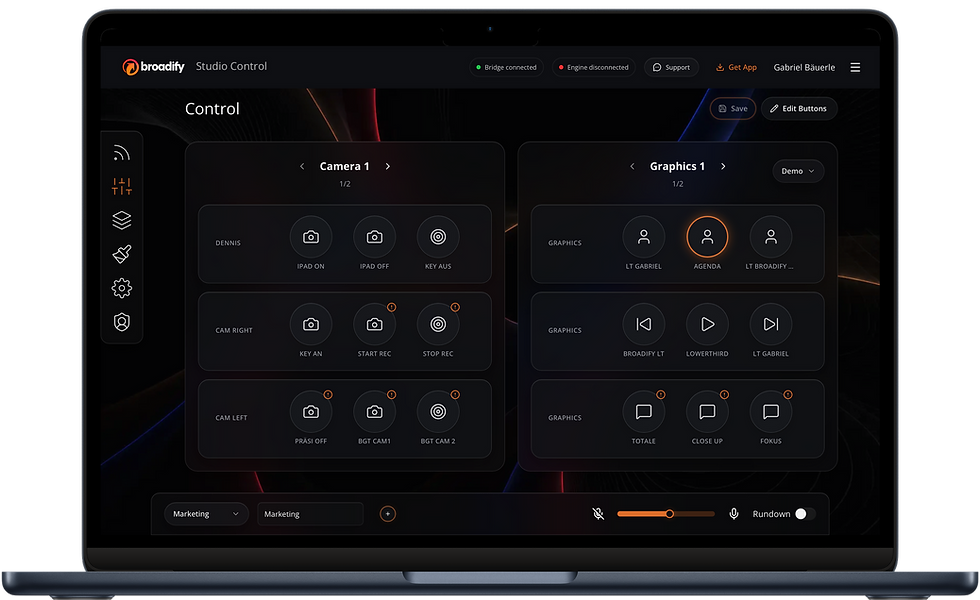The height and width of the screenshot is (600, 980).
Task: Trigger the STOP REC button
Action: coord(438,324)
